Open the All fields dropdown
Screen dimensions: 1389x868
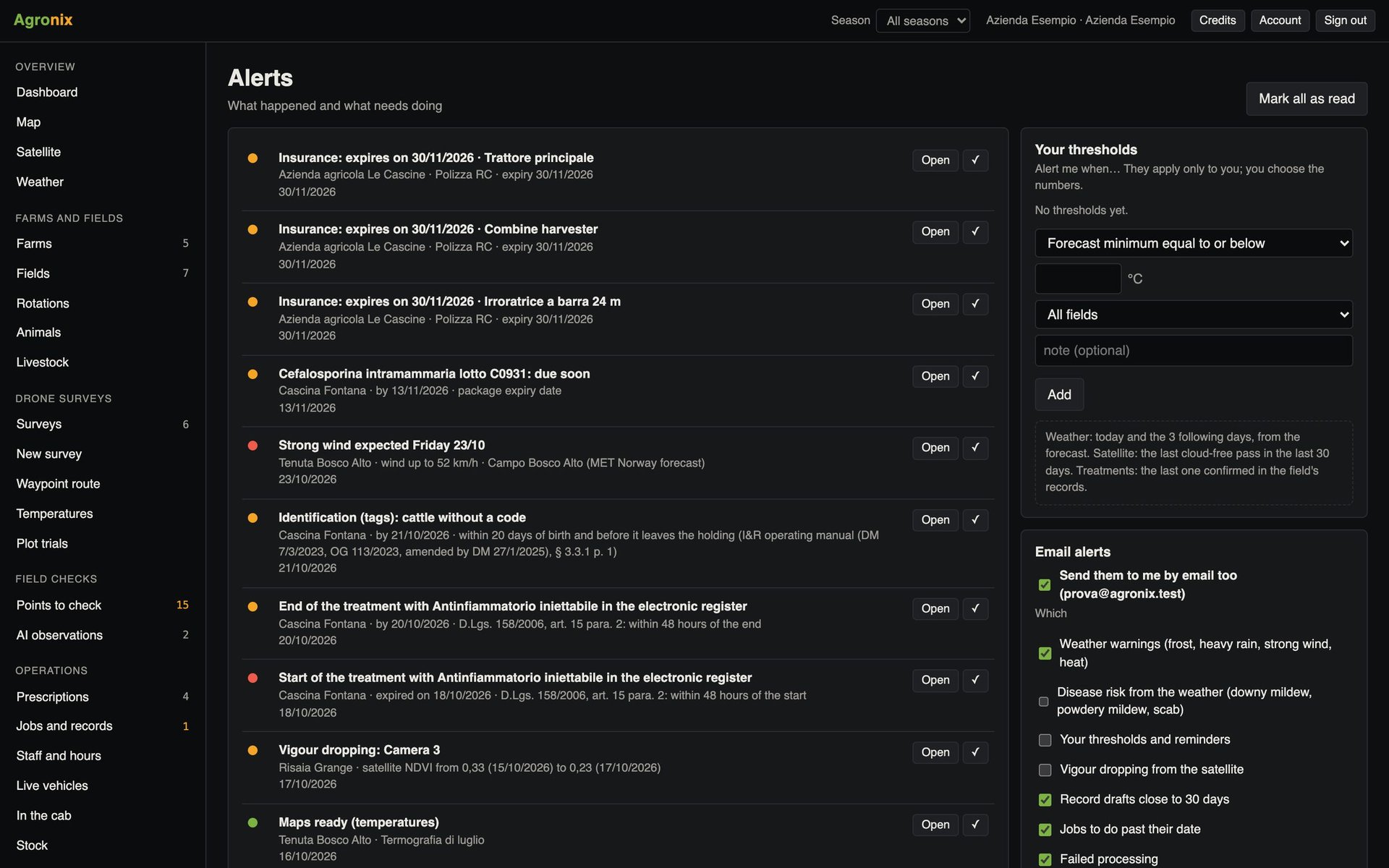[x=1194, y=315]
